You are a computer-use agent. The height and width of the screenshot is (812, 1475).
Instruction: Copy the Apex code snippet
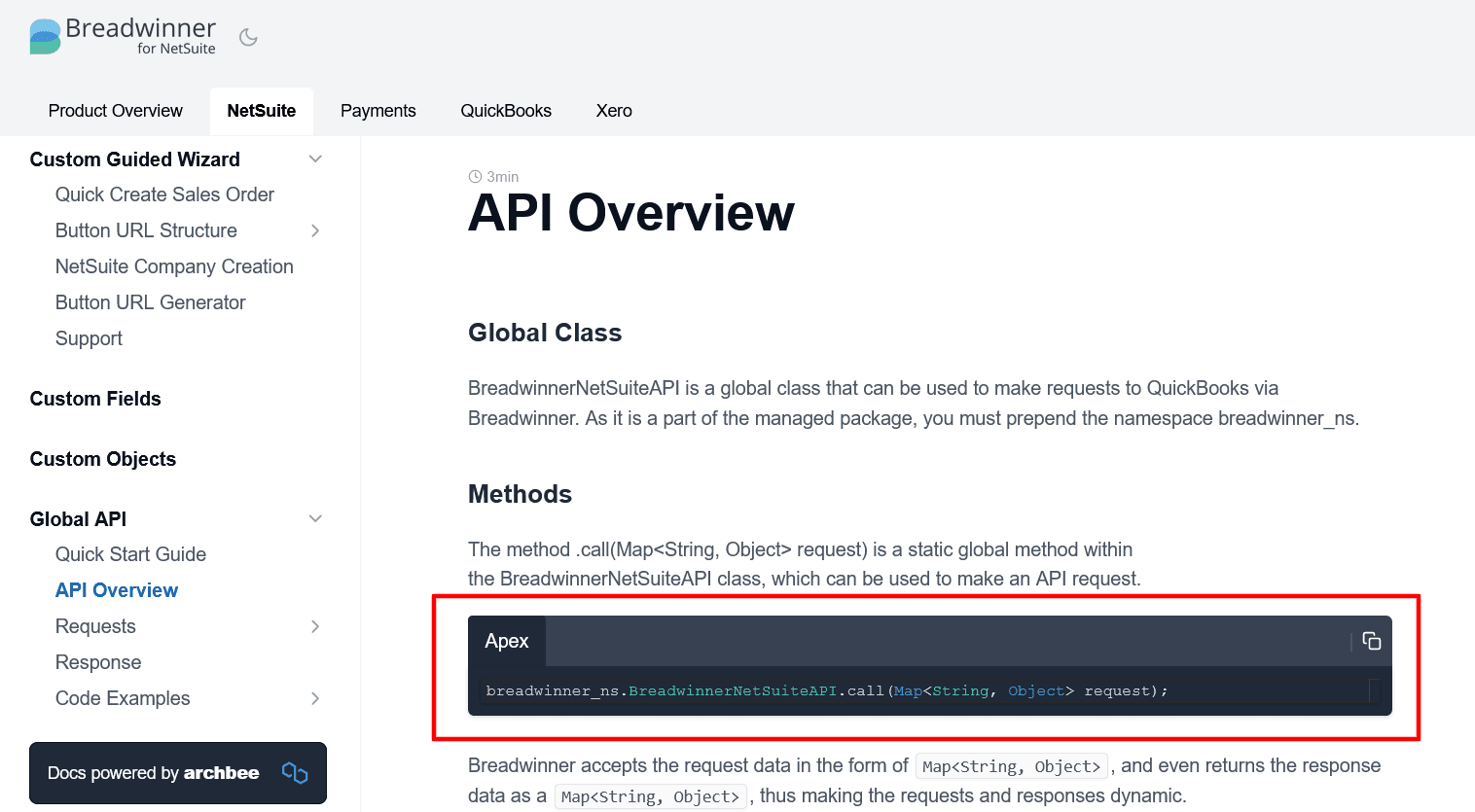pyautogui.click(x=1371, y=641)
